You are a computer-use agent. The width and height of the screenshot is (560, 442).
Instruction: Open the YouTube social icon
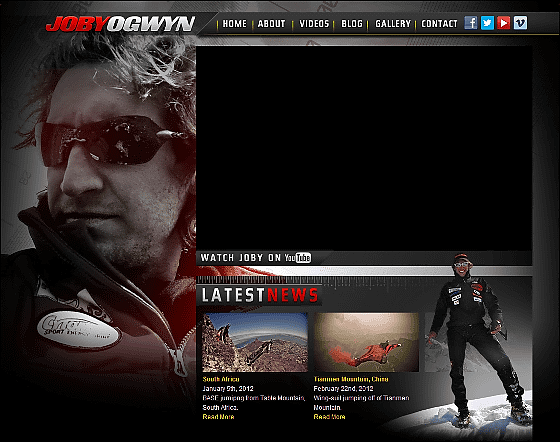[x=504, y=23]
